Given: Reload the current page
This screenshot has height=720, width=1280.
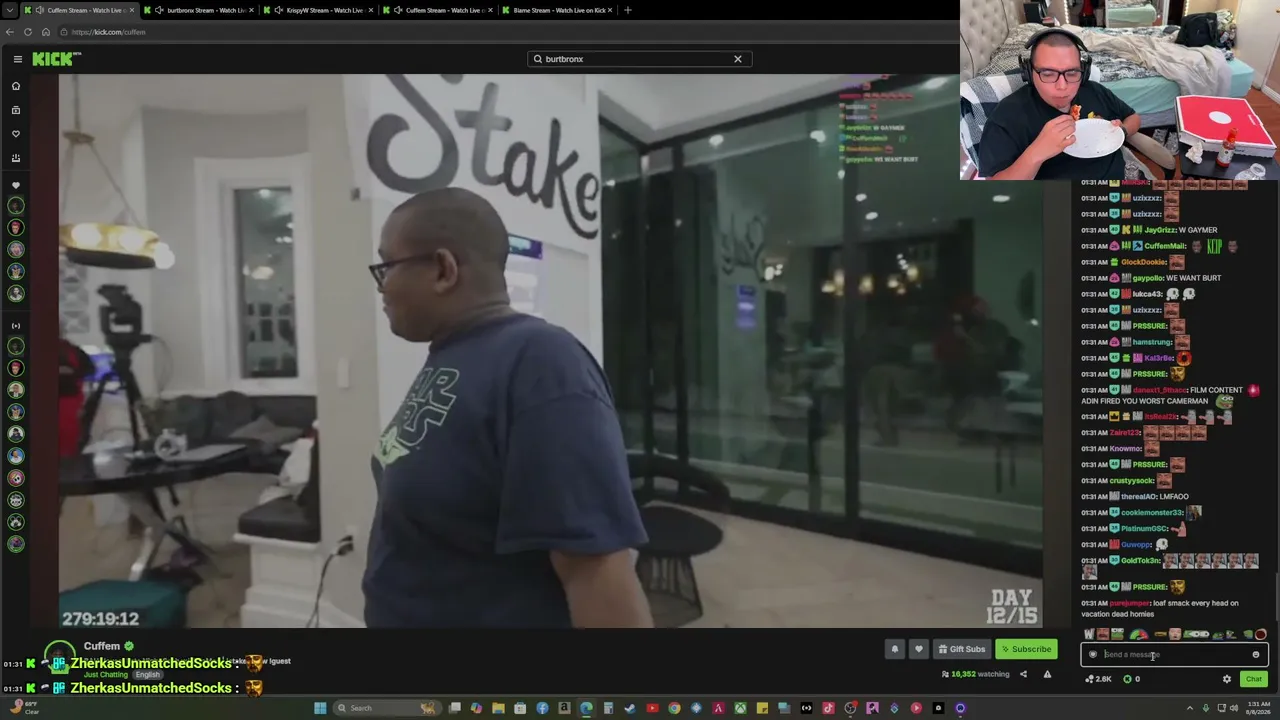Looking at the screenshot, I should pos(28,32).
